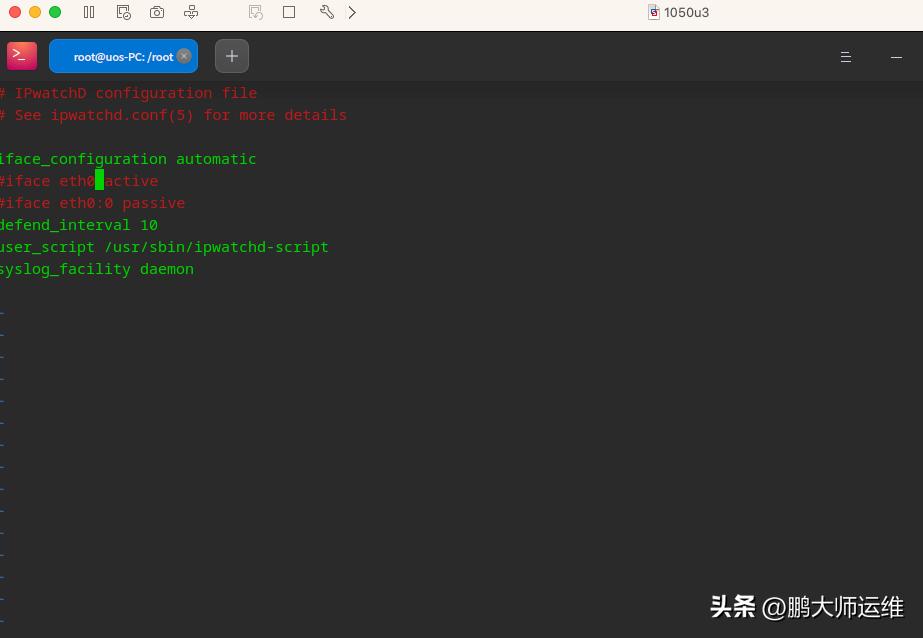Open VM settings with the wrench icon

click(324, 12)
